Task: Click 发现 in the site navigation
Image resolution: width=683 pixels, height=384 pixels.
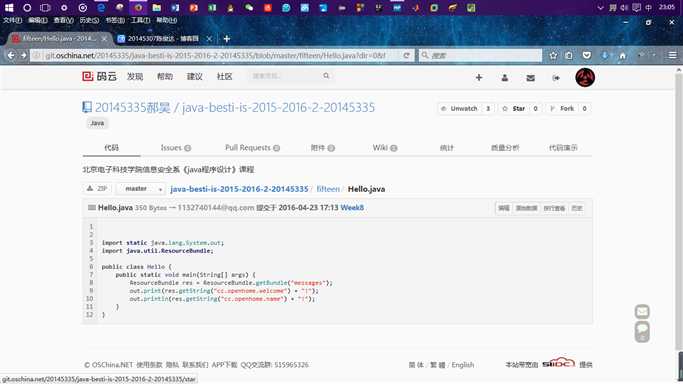Action: (135, 77)
